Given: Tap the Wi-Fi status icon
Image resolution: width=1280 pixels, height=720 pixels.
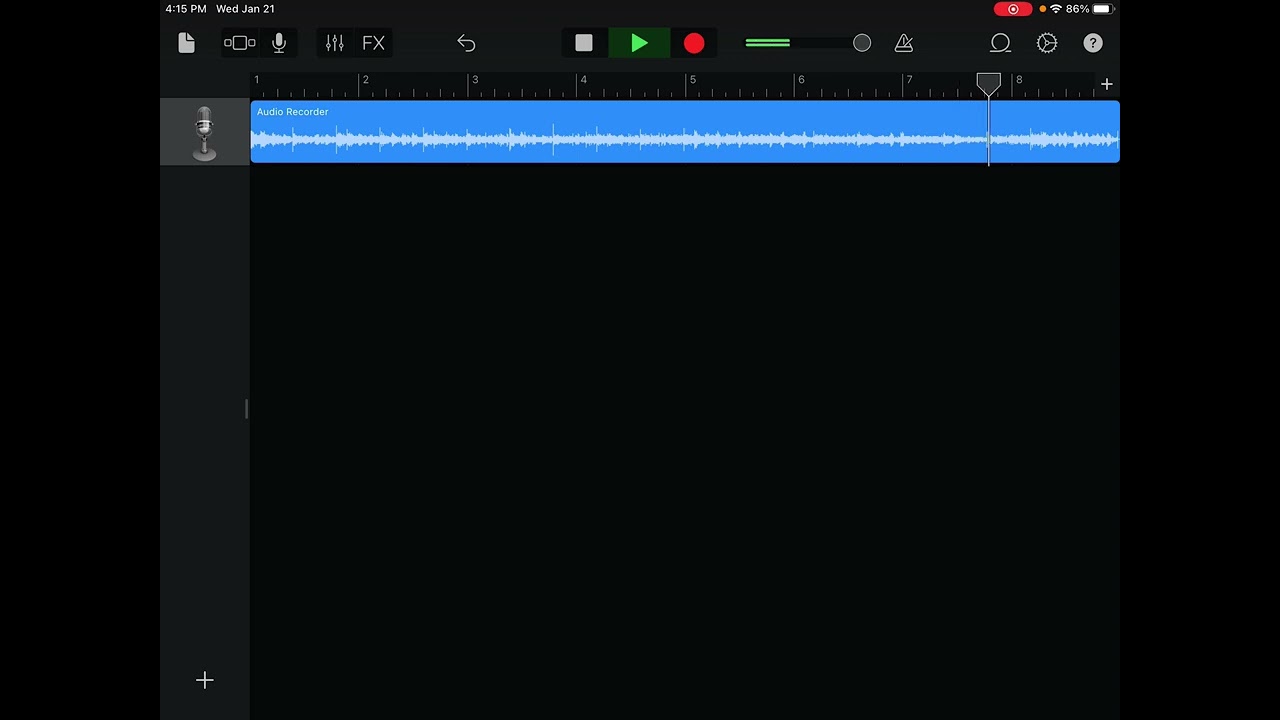Looking at the screenshot, I should [x=1055, y=9].
